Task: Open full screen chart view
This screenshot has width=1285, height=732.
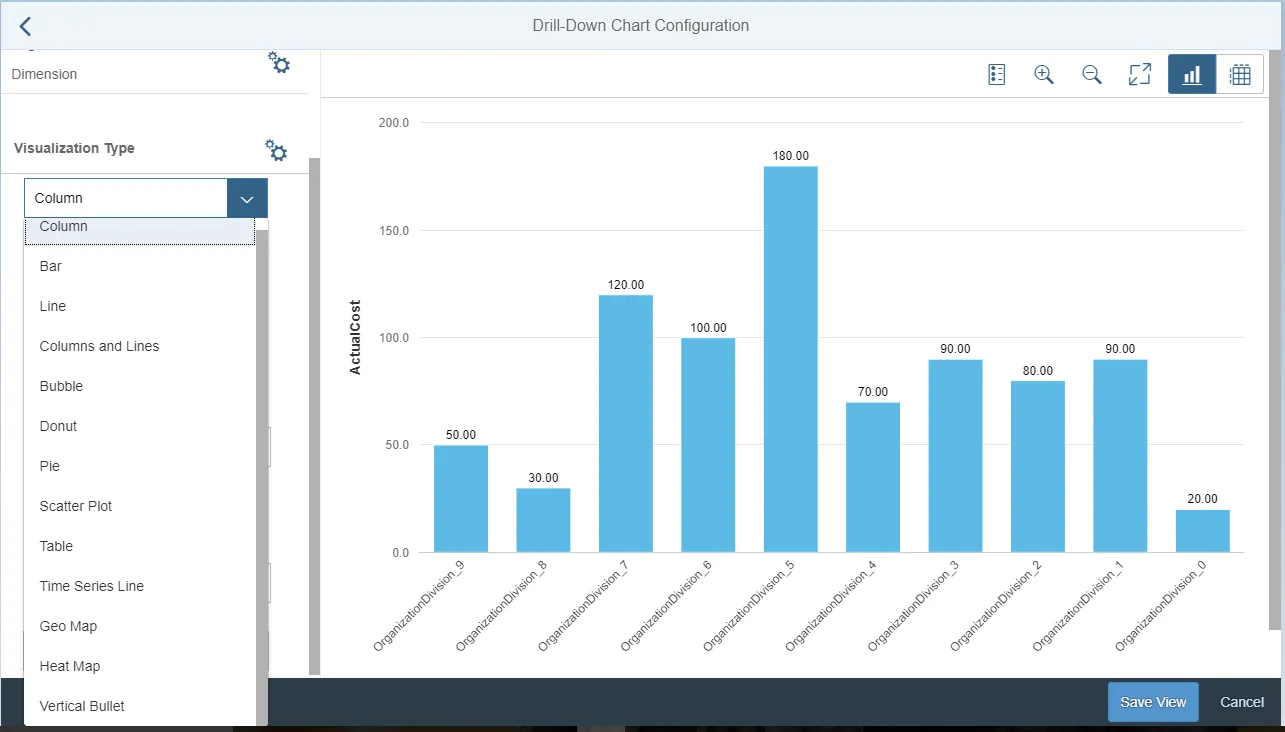Action: click(1139, 73)
